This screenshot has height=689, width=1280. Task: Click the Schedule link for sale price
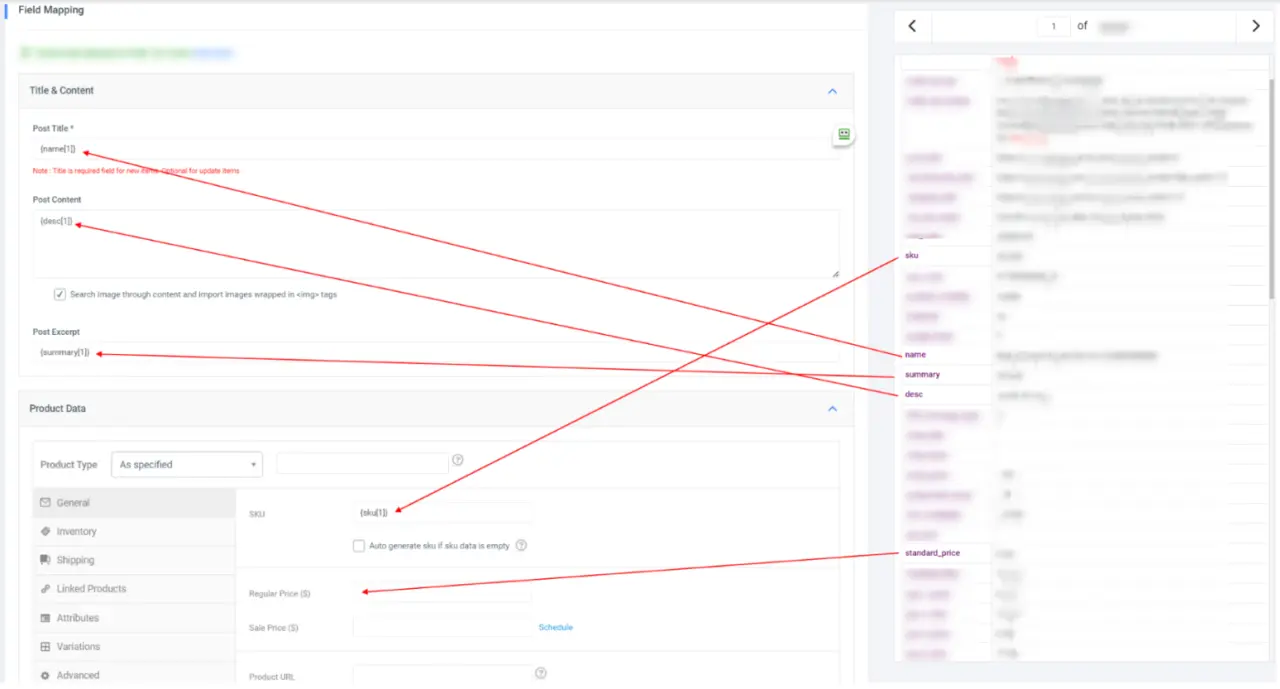pos(555,628)
